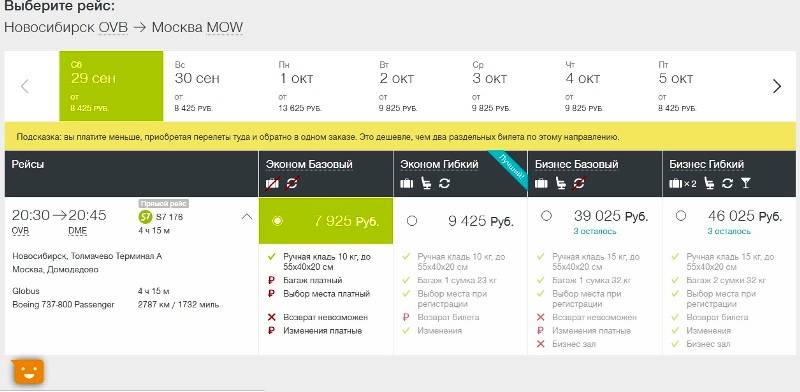800x392 pixels.
Task: Click '3 осталось' under 46 025 руб.
Action: (729, 231)
